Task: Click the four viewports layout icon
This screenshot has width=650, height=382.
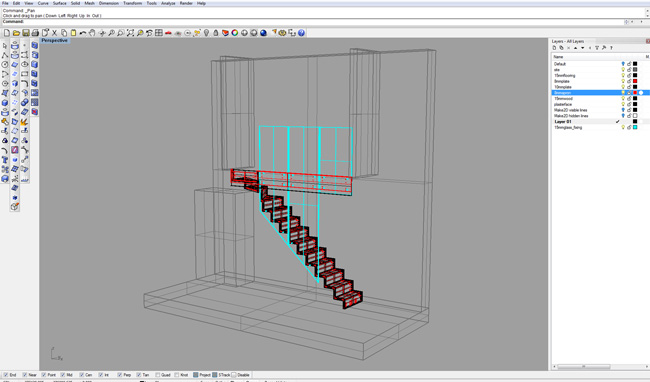Action: (159, 33)
